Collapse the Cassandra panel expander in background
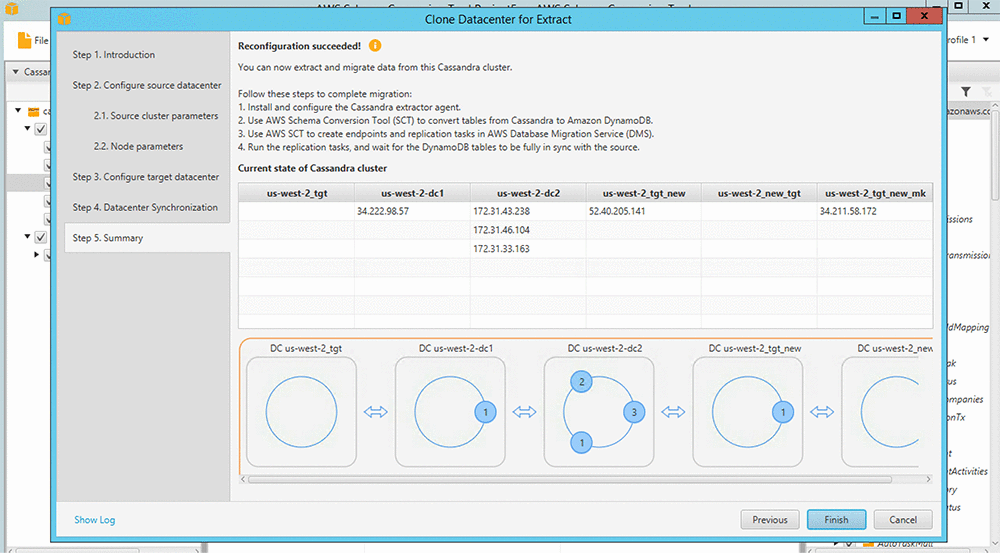This screenshot has width=1000, height=553. tap(16, 71)
